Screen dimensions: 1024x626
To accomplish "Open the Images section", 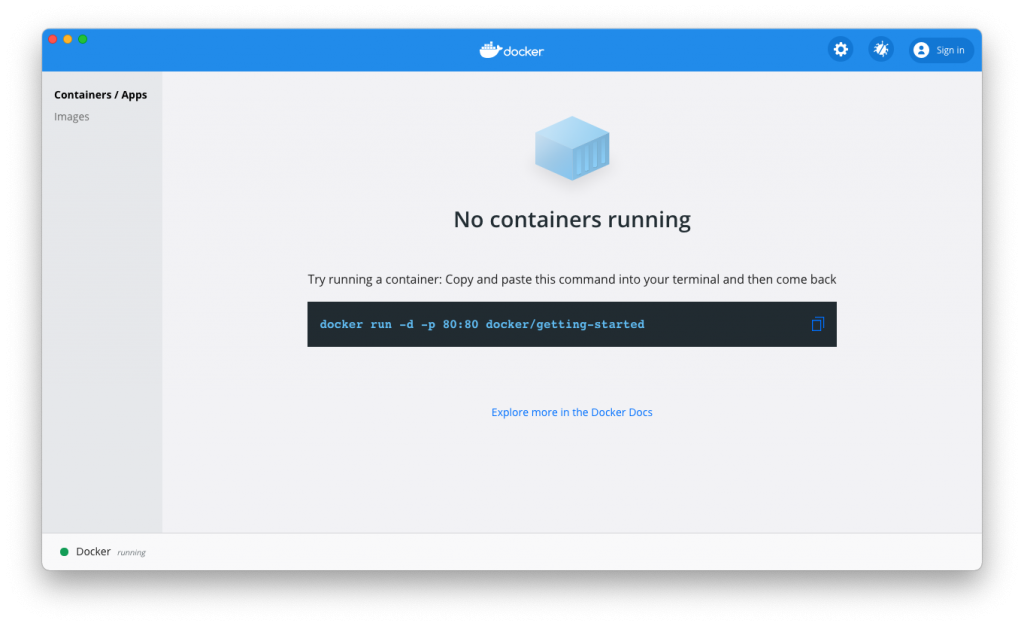I will tap(72, 117).
